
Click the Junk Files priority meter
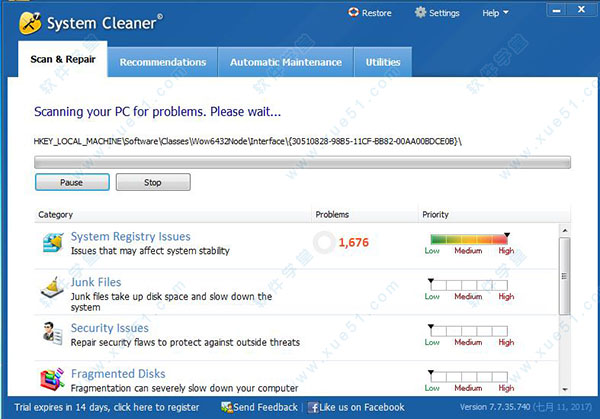(469, 285)
